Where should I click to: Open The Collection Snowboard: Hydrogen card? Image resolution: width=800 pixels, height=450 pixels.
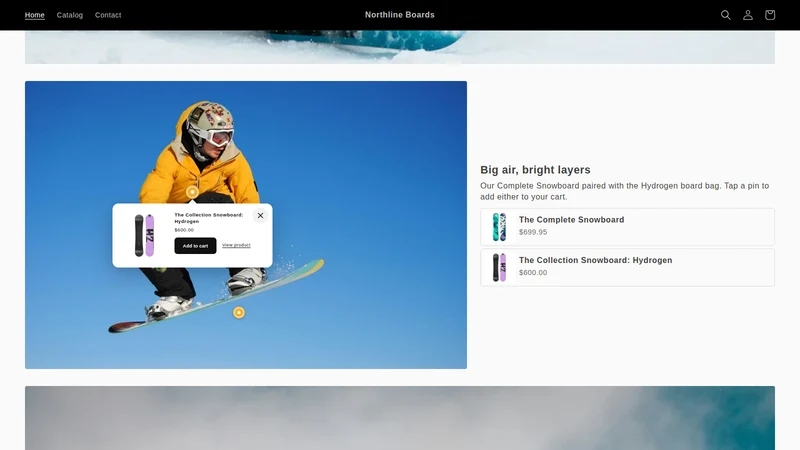coord(627,267)
